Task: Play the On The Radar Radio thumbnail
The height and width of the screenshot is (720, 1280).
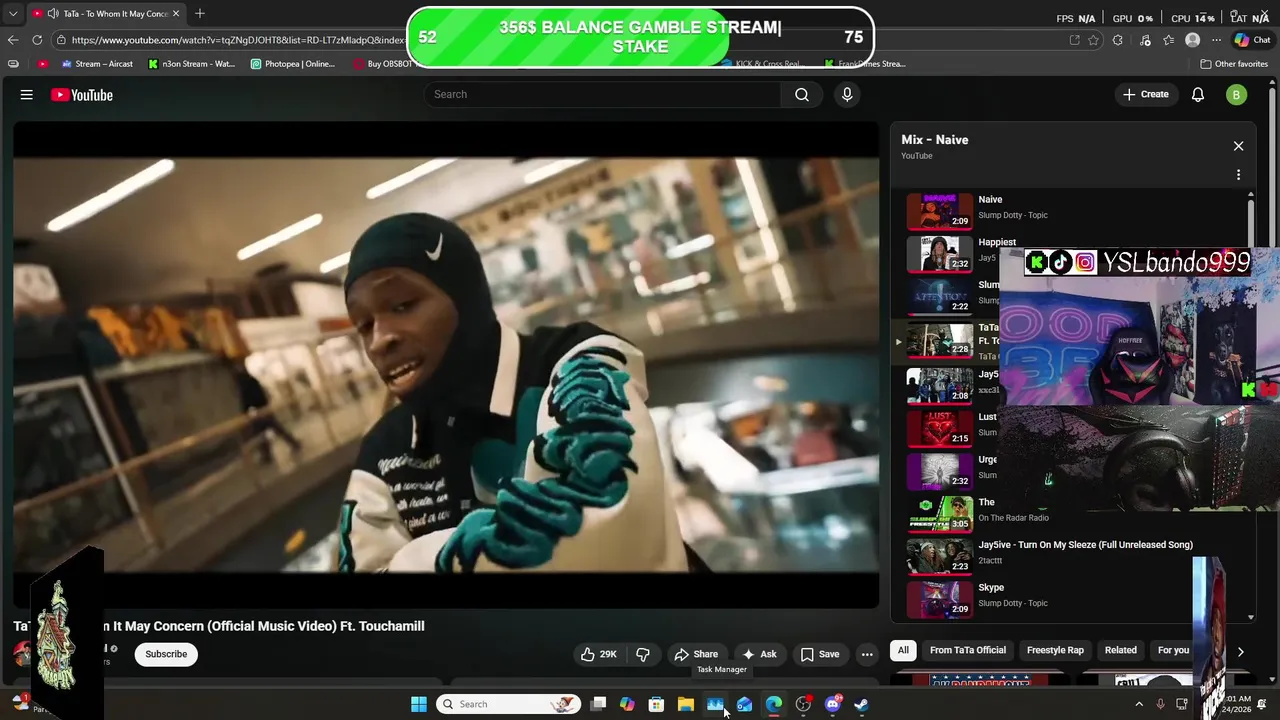Action: [939, 513]
